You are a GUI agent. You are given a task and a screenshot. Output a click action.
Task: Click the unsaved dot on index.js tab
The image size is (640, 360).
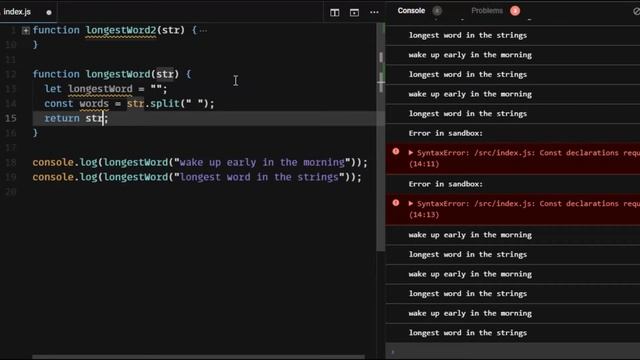tap(49, 12)
